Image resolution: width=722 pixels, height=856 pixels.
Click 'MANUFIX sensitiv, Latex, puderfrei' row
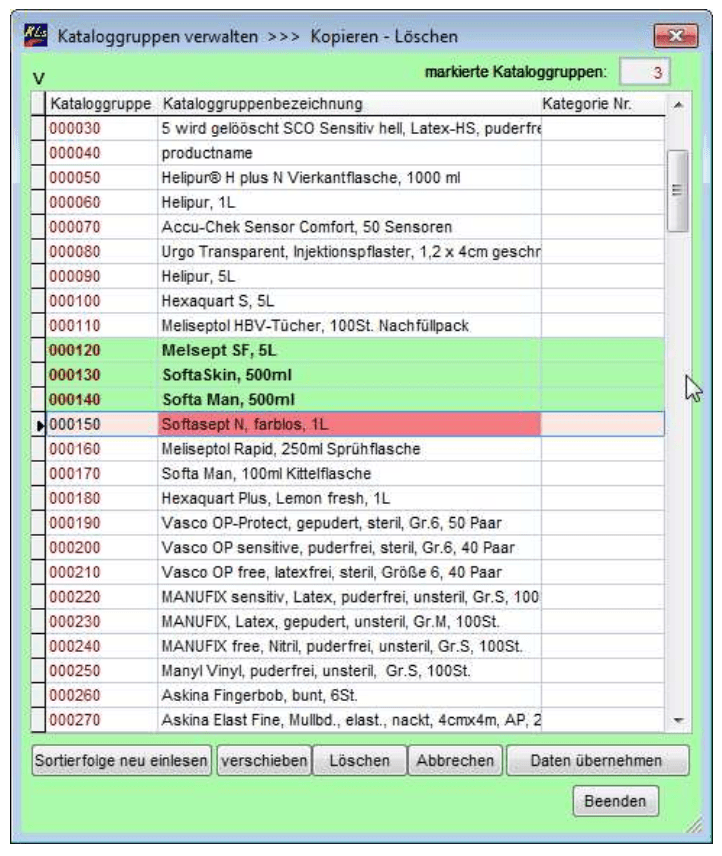pyautogui.click(x=349, y=597)
